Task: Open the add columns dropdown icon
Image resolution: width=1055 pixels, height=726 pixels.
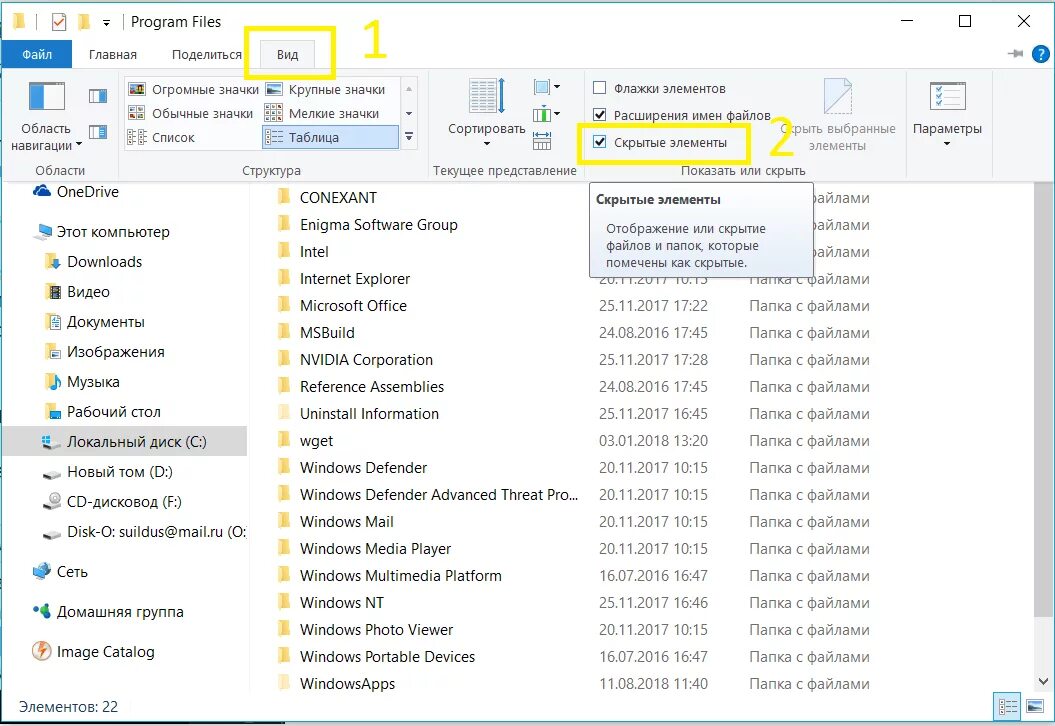Action: point(546,114)
